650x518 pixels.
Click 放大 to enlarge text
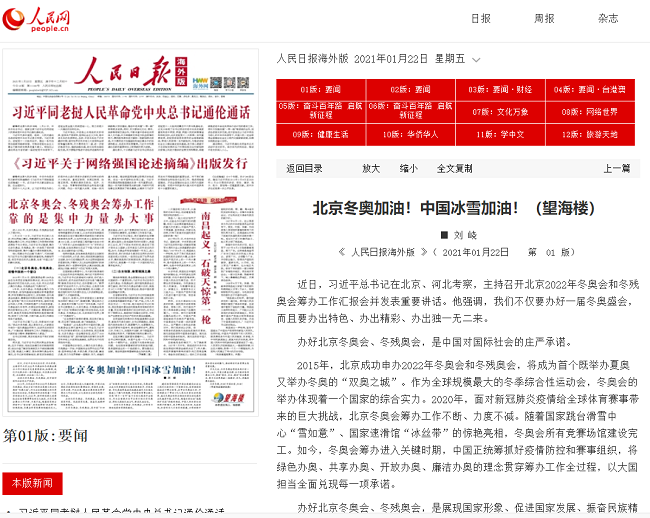pos(371,169)
